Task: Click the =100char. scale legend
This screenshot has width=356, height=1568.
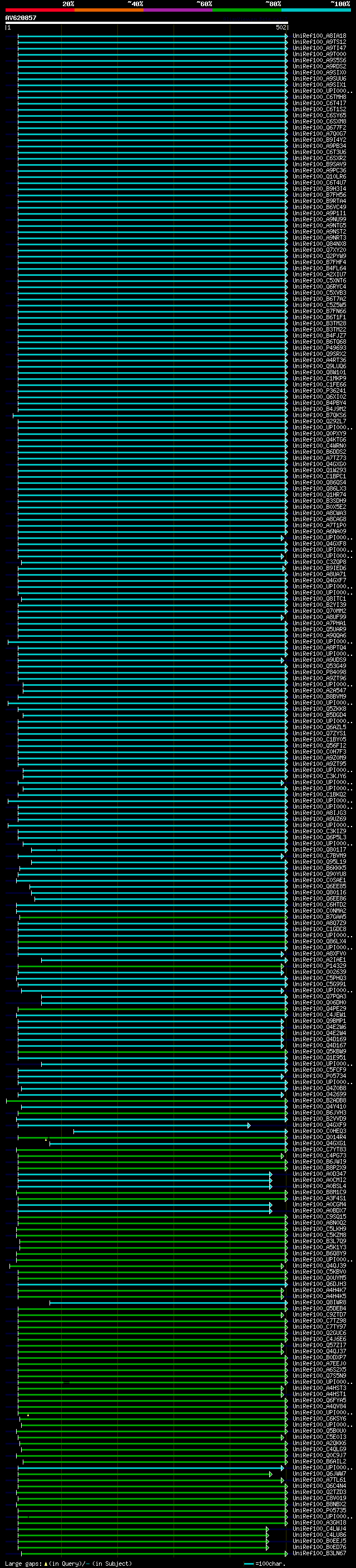Action: [x=265, y=1564]
